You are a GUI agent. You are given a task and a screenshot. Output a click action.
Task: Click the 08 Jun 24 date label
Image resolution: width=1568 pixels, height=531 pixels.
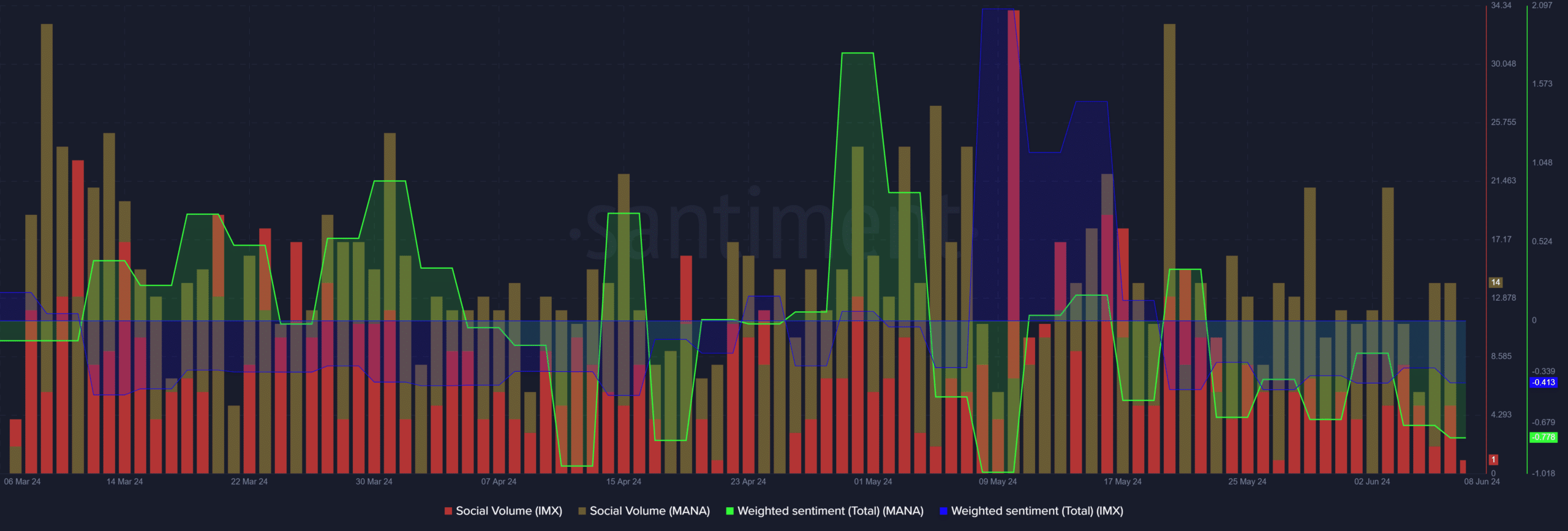1482,482
